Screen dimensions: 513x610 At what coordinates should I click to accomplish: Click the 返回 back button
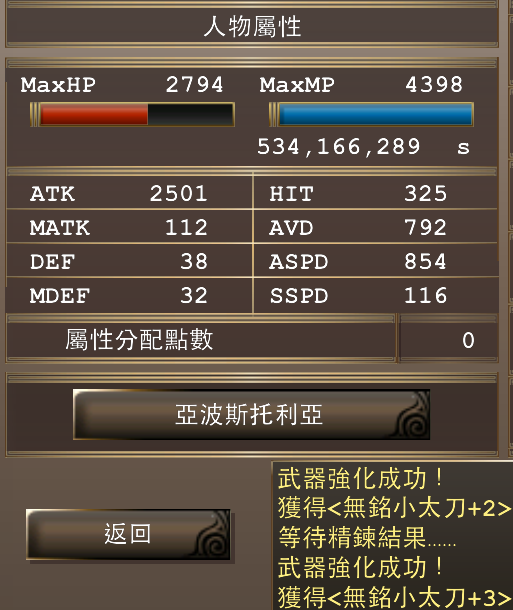128,535
